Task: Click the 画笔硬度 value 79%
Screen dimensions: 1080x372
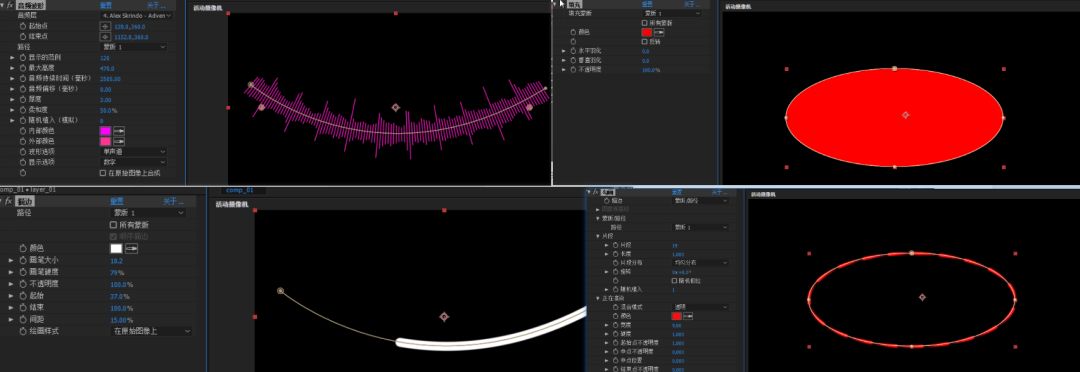Action: pyautogui.click(x=117, y=273)
